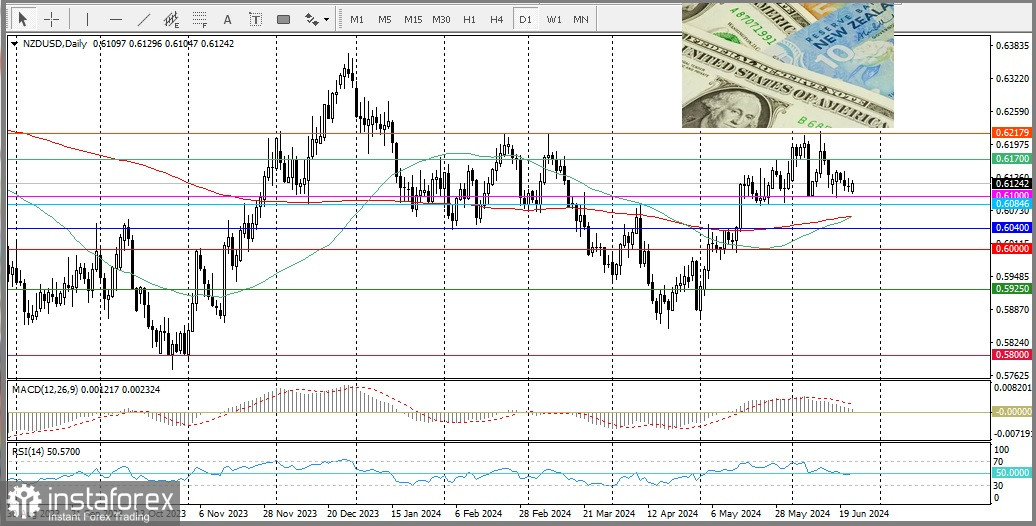Select the H4 timeframe
This screenshot has height=526, width=1036.
pos(497,19)
